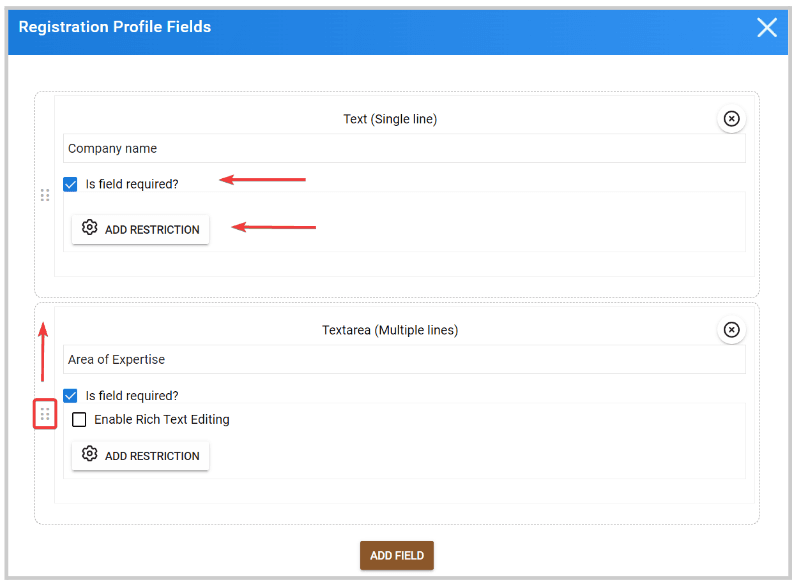Focus the Company name input field
The image size is (797, 586).
click(404, 148)
